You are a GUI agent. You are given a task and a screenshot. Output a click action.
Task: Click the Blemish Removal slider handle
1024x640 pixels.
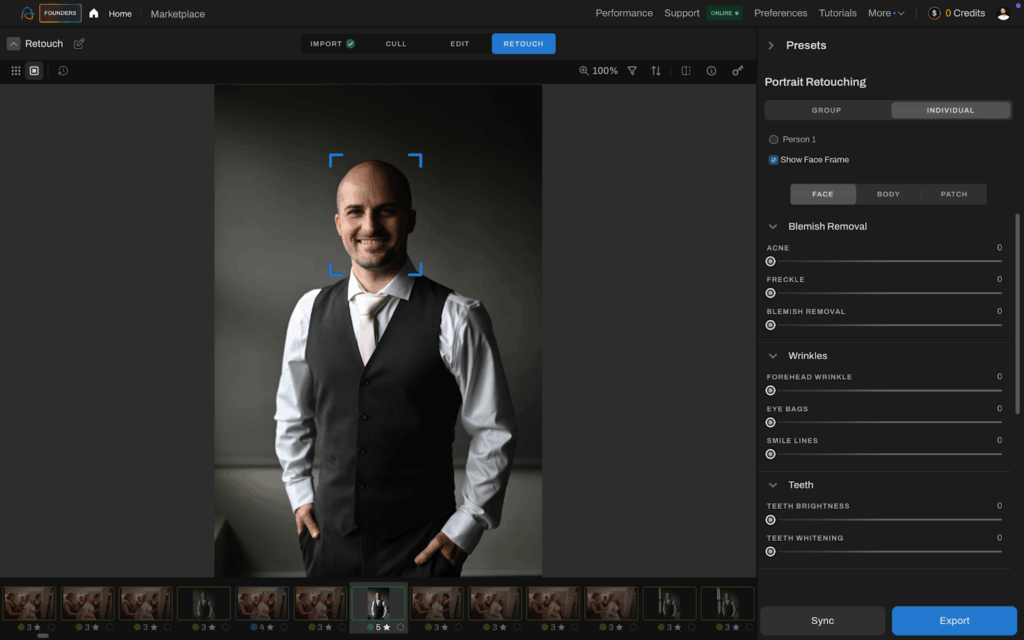coord(771,325)
